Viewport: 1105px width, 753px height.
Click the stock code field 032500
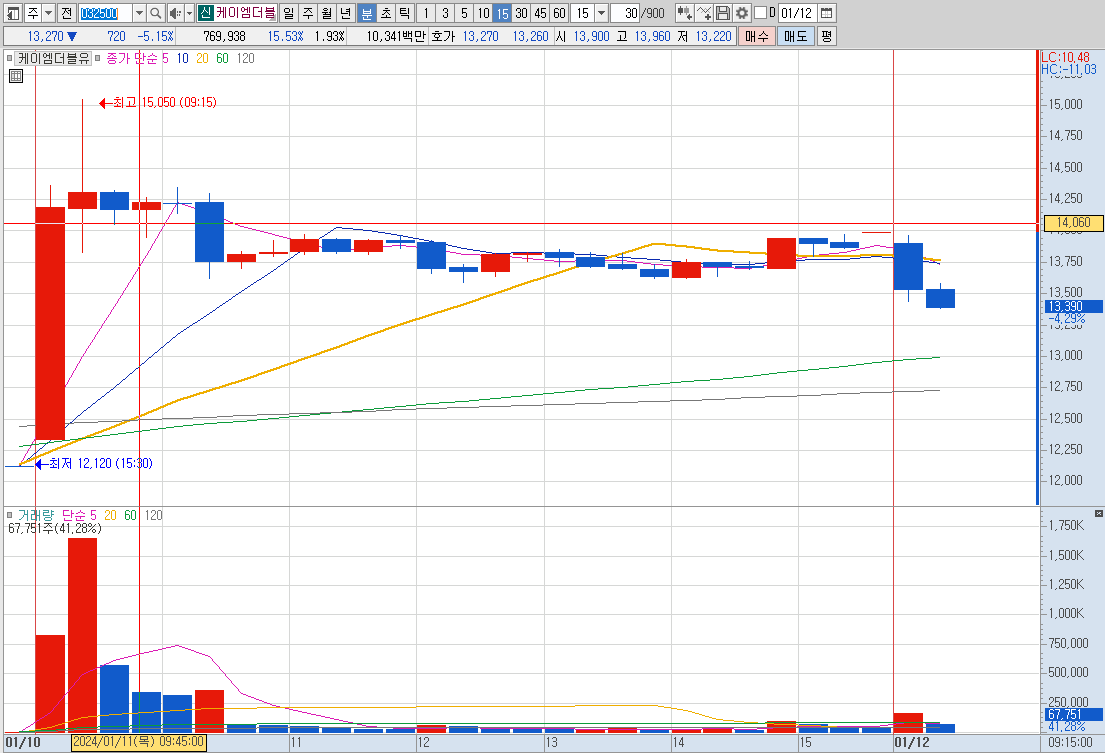point(104,13)
